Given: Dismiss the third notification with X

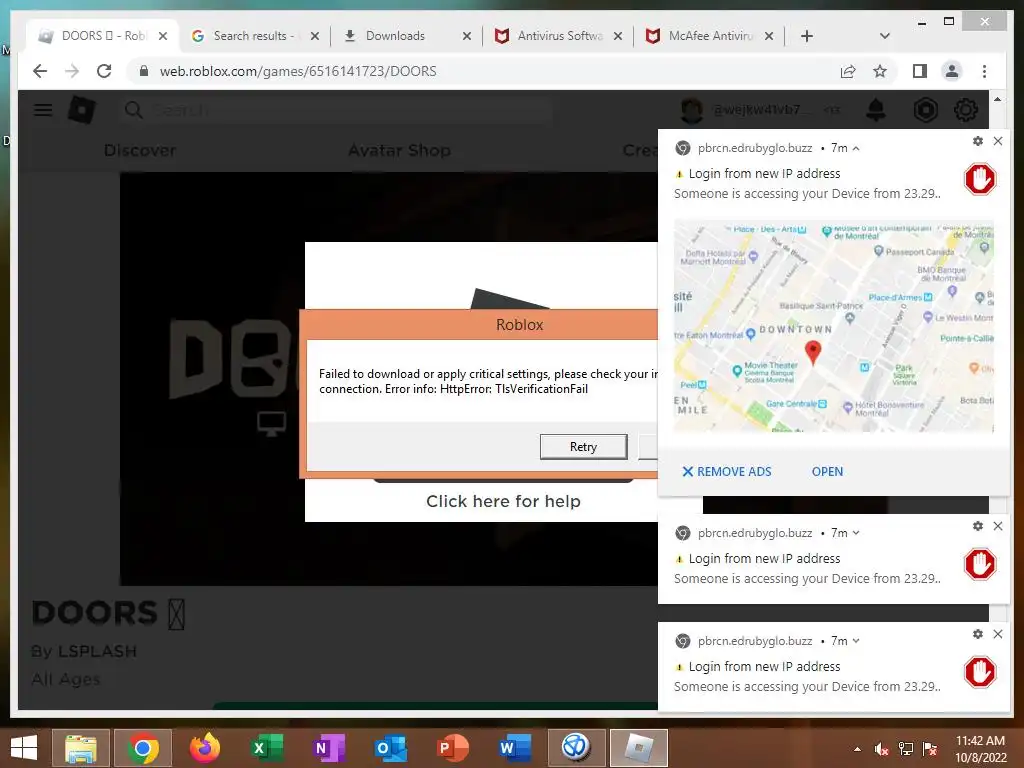Looking at the screenshot, I should pos(998,634).
